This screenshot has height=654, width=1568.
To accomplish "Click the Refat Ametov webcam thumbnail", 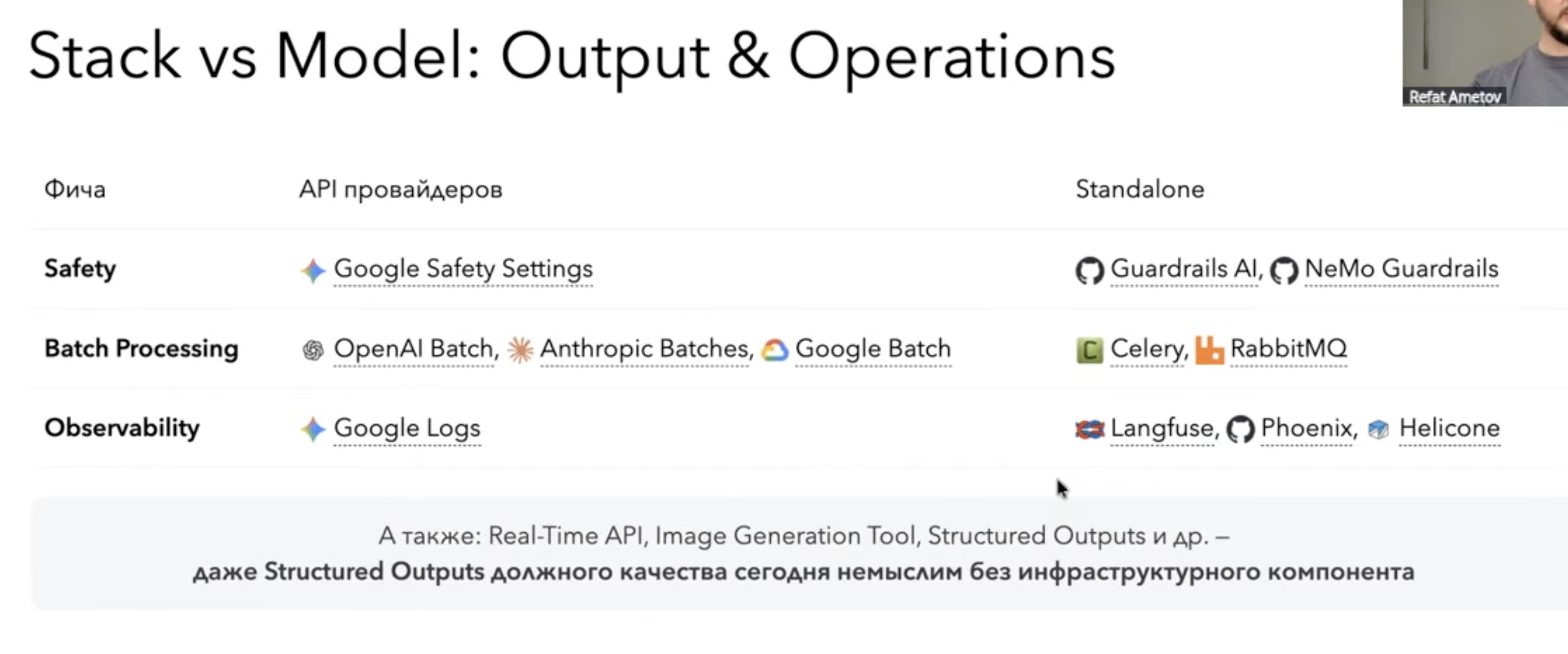I will pyautogui.click(x=1485, y=53).
